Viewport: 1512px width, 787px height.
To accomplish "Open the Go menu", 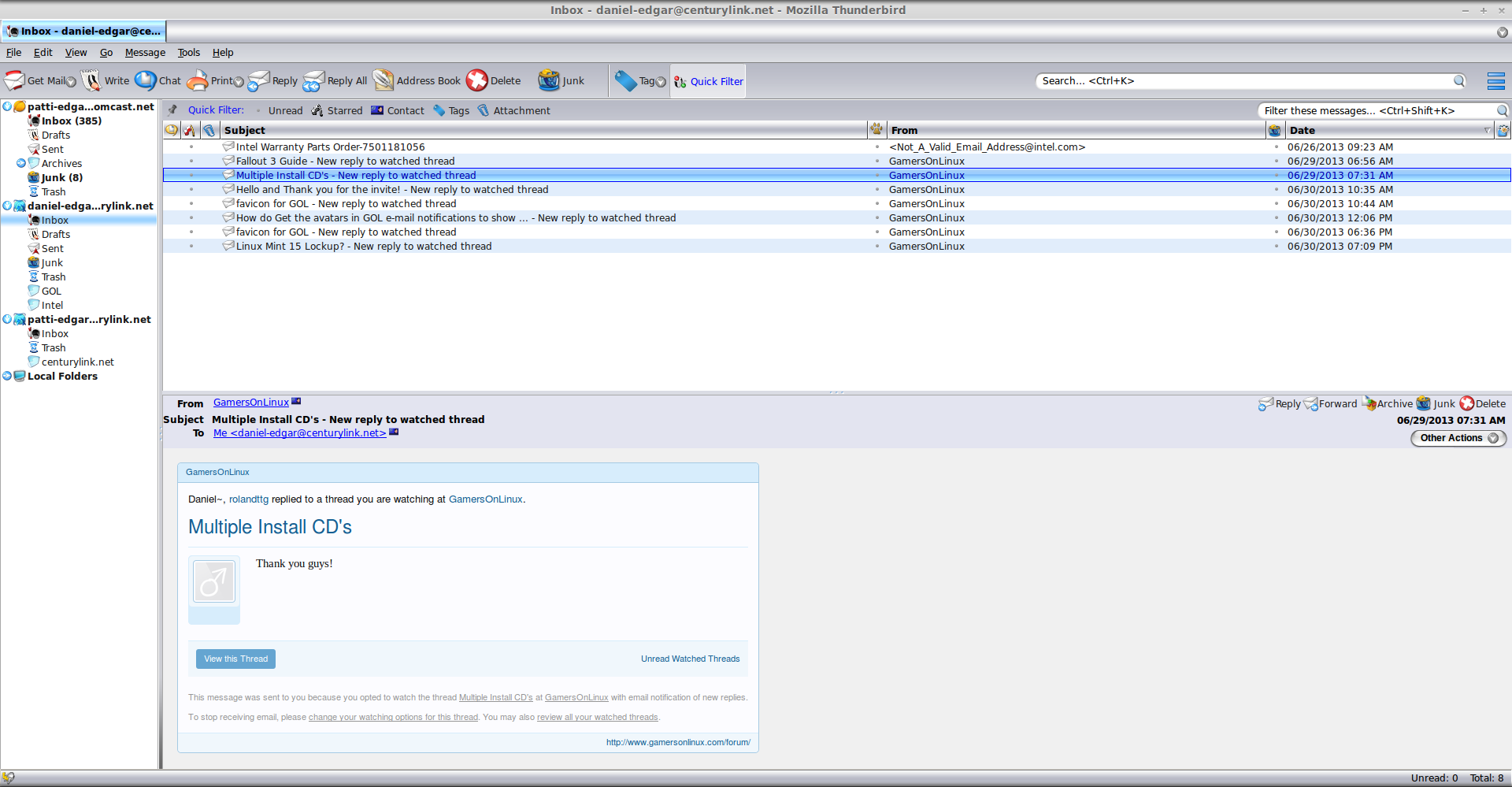I will [106, 53].
